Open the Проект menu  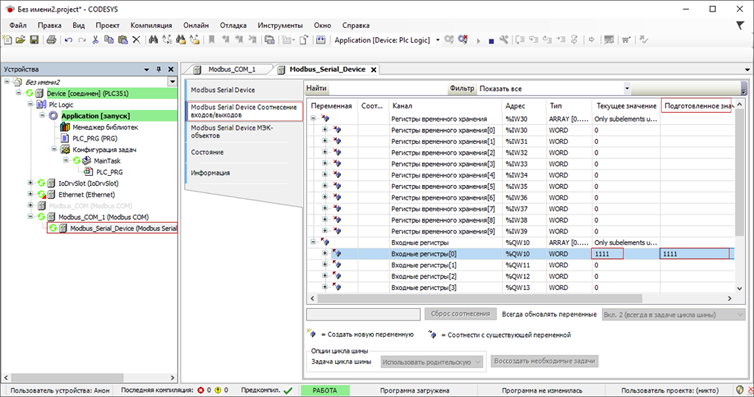pos(107,25)
